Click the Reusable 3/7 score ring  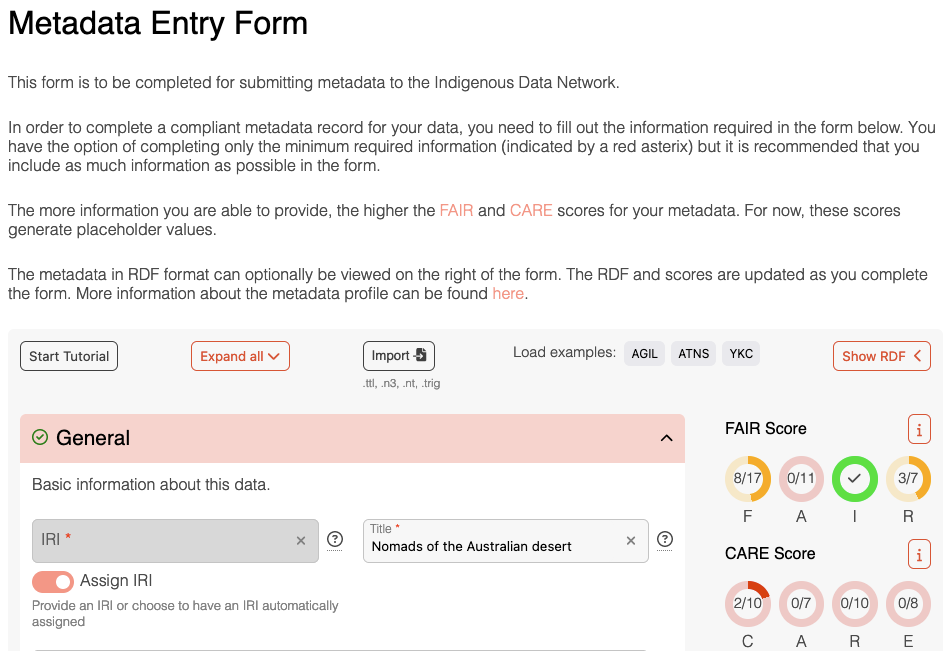908,478
